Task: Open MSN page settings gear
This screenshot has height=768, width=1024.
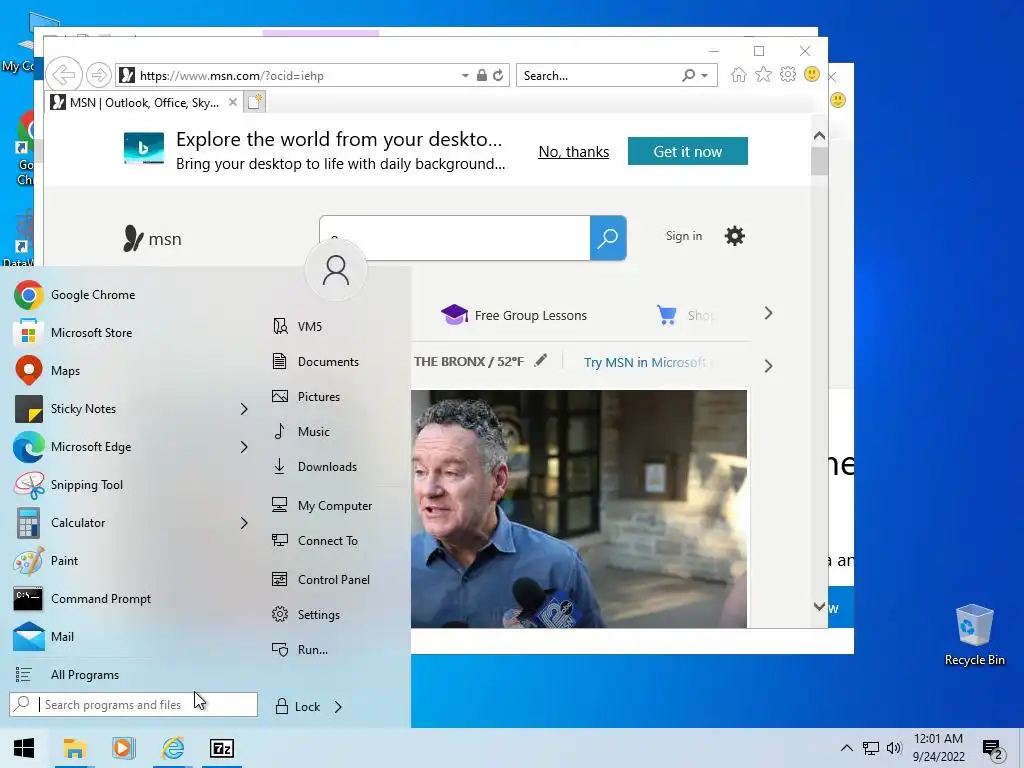Action: coord(735,236)
